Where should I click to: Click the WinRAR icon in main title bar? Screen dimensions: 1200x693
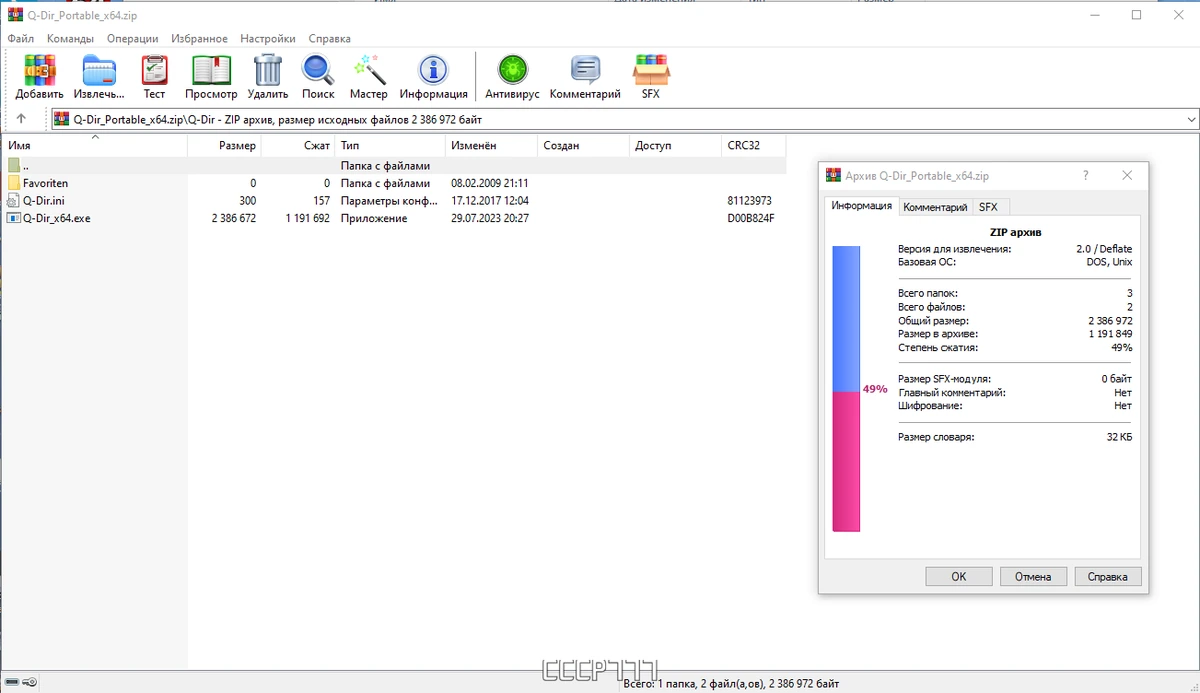click(x=14, y=15)
